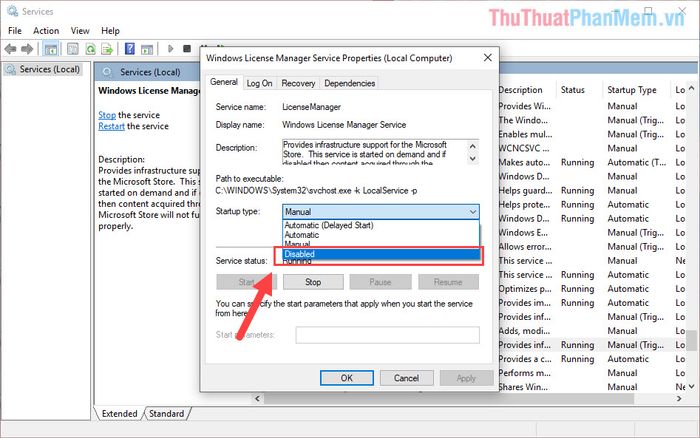Click the services list vertical scrollbar thumb
700x438 pixels.
(691, 341)
